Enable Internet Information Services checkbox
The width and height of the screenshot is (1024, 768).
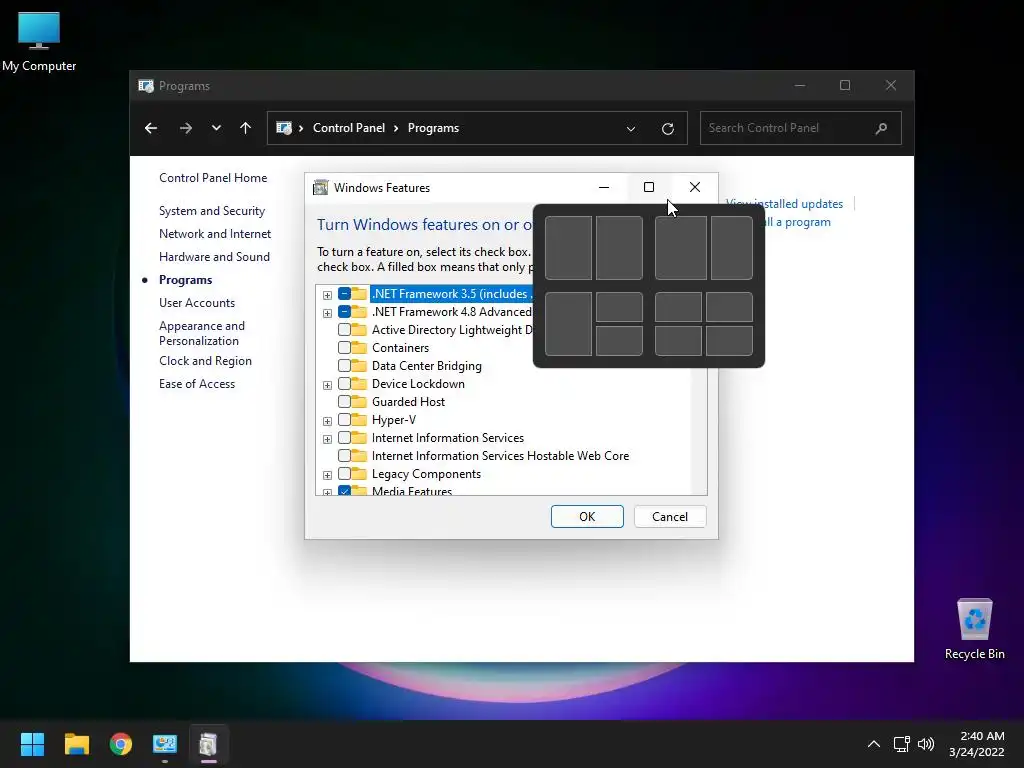[344, 438]
